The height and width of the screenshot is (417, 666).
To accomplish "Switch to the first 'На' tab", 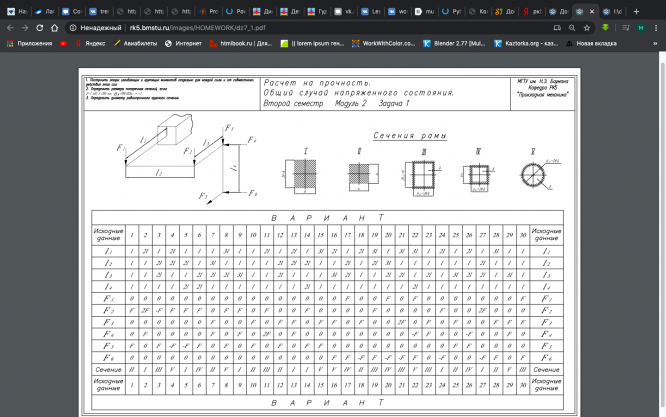I will tap(17, 11).
